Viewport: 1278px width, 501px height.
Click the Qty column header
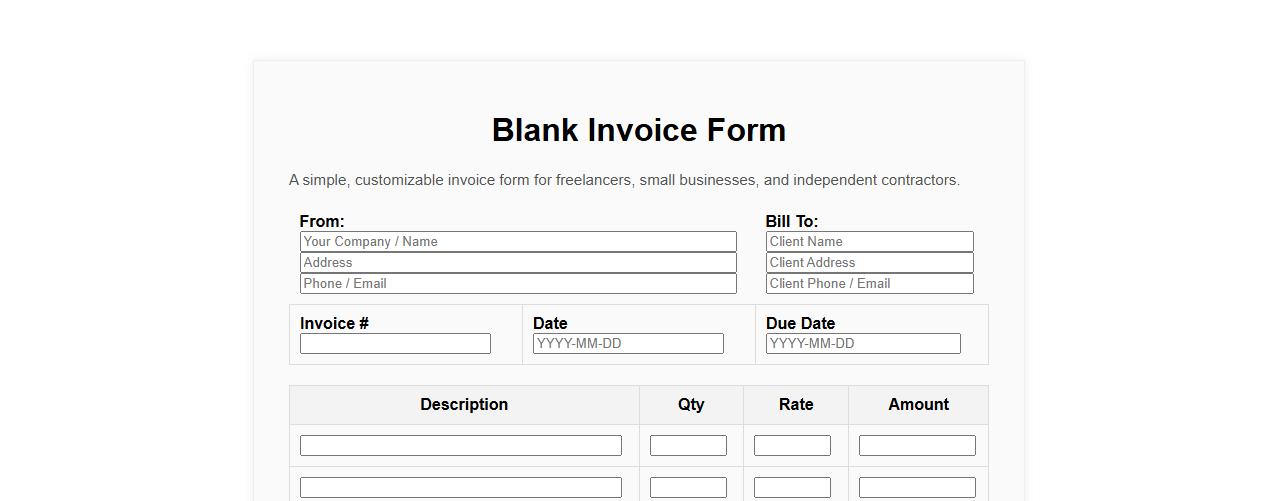[691, 404]
